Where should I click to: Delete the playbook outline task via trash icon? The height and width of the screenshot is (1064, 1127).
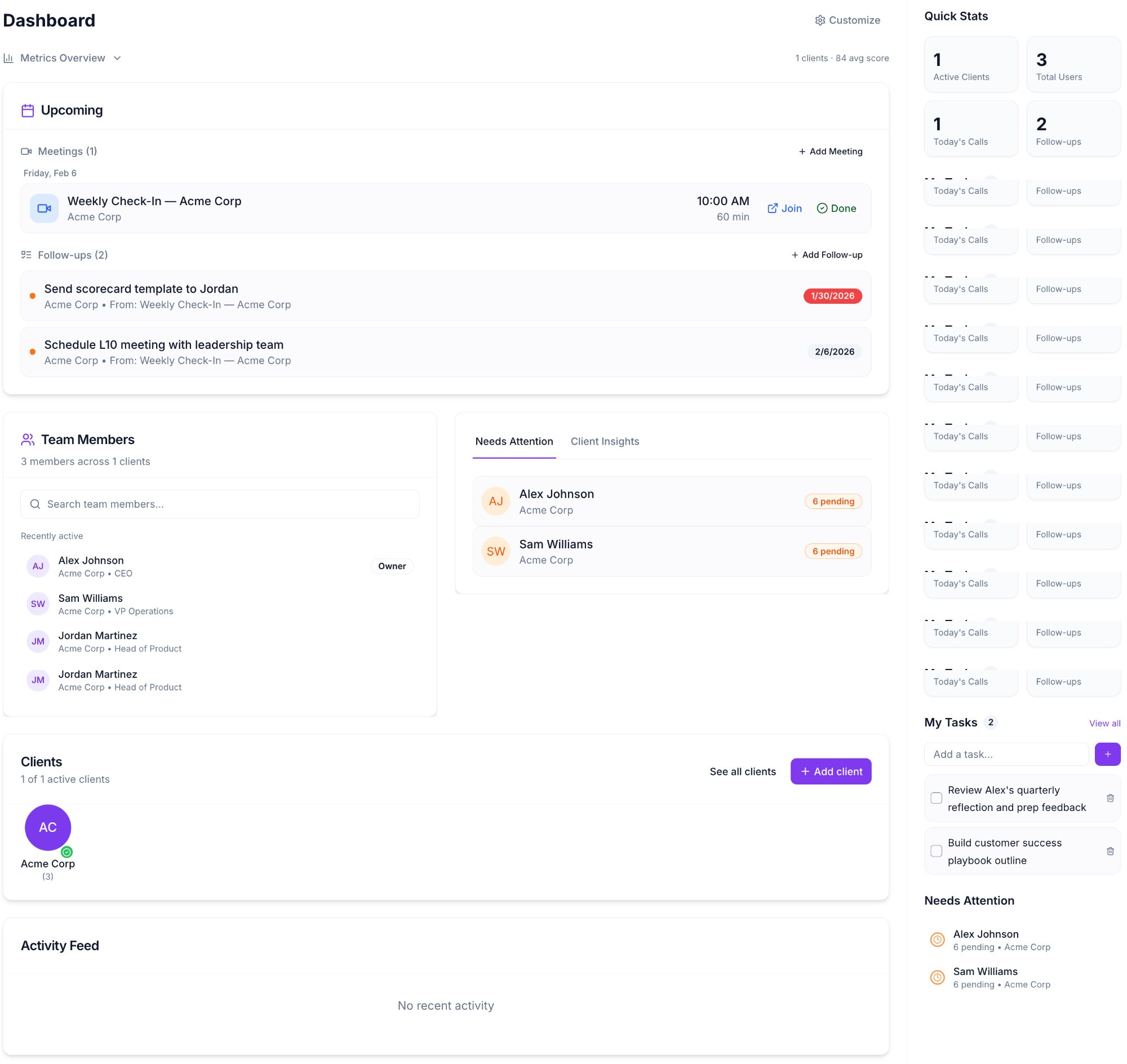click(x=1110, y=852)
